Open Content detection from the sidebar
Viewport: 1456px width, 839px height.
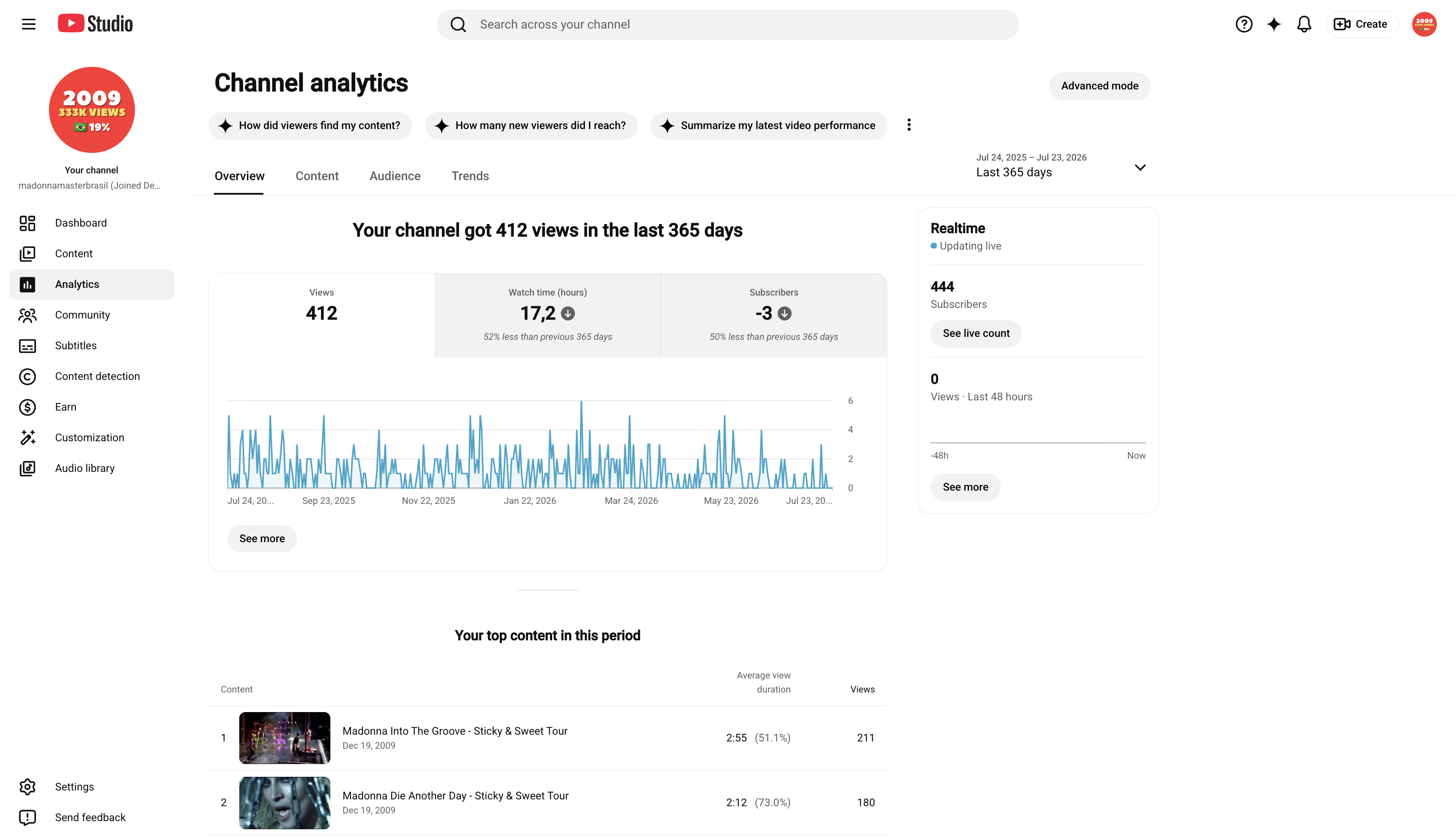tap(92, 376)
